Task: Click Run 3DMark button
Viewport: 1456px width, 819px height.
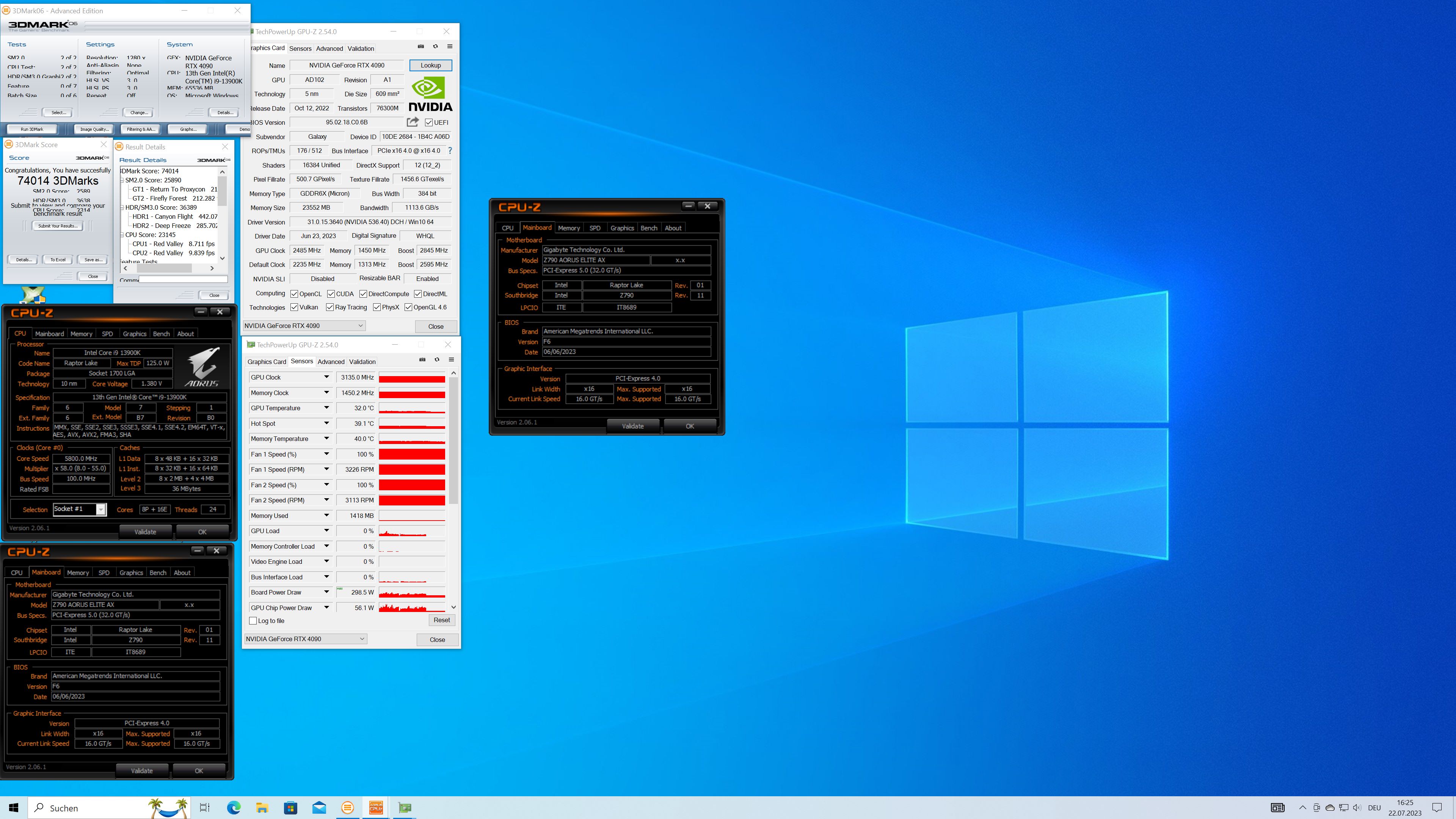Action: point(32,129)
